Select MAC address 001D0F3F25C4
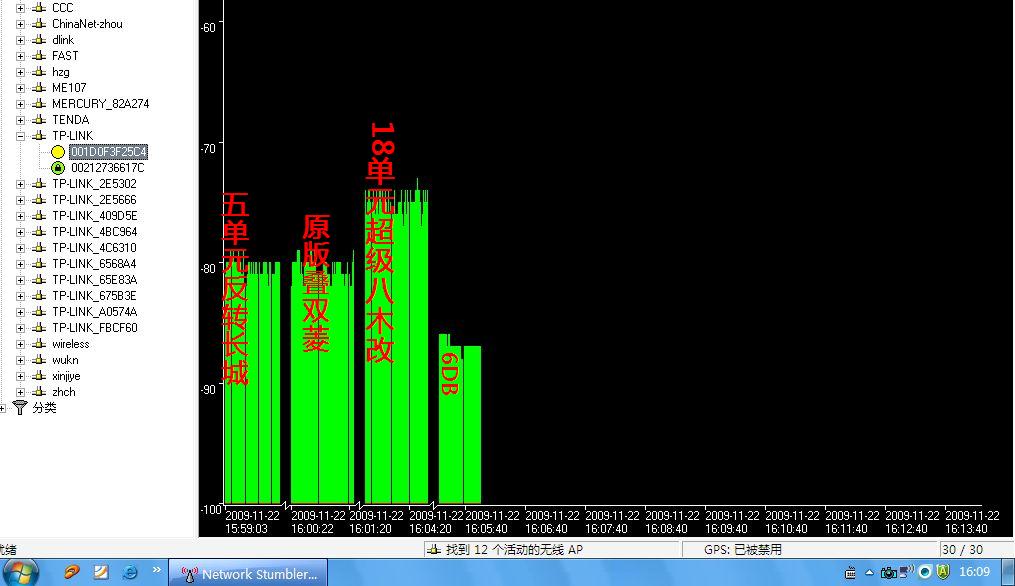 coord(109,152)
